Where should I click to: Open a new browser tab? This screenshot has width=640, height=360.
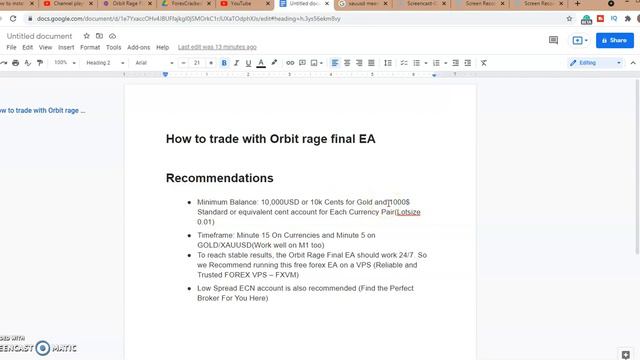pyautogui.click(x=577, y=4)
